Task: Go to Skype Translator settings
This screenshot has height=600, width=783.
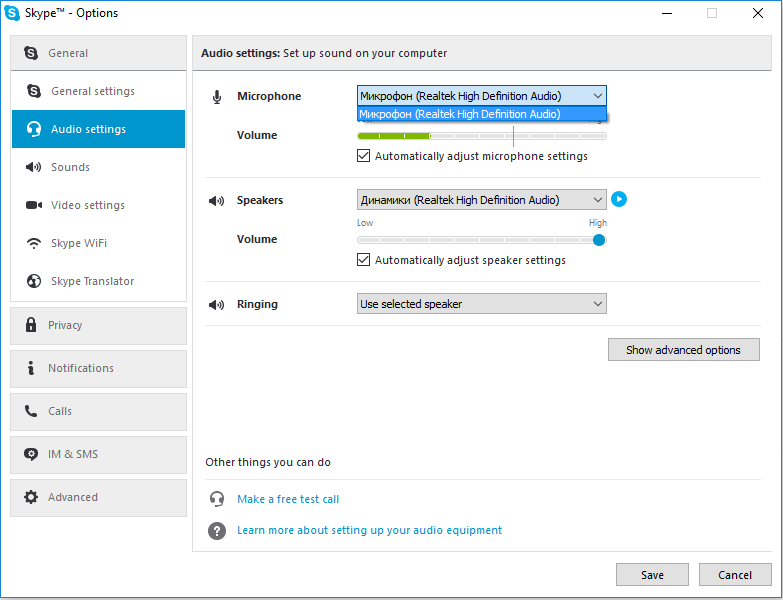Action: click(98, 281)
